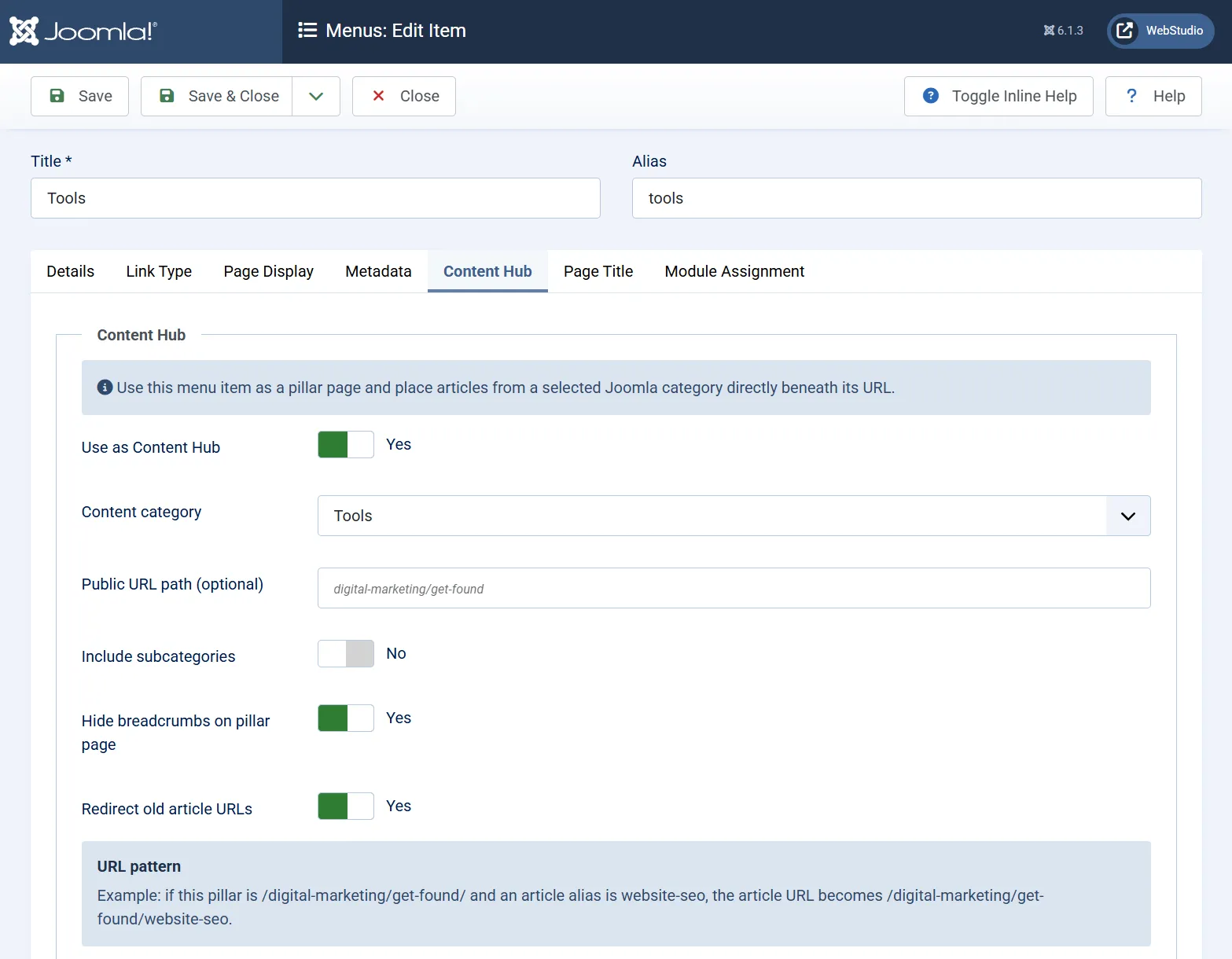
Task: Click the Close button
Action: coord(404,96)
